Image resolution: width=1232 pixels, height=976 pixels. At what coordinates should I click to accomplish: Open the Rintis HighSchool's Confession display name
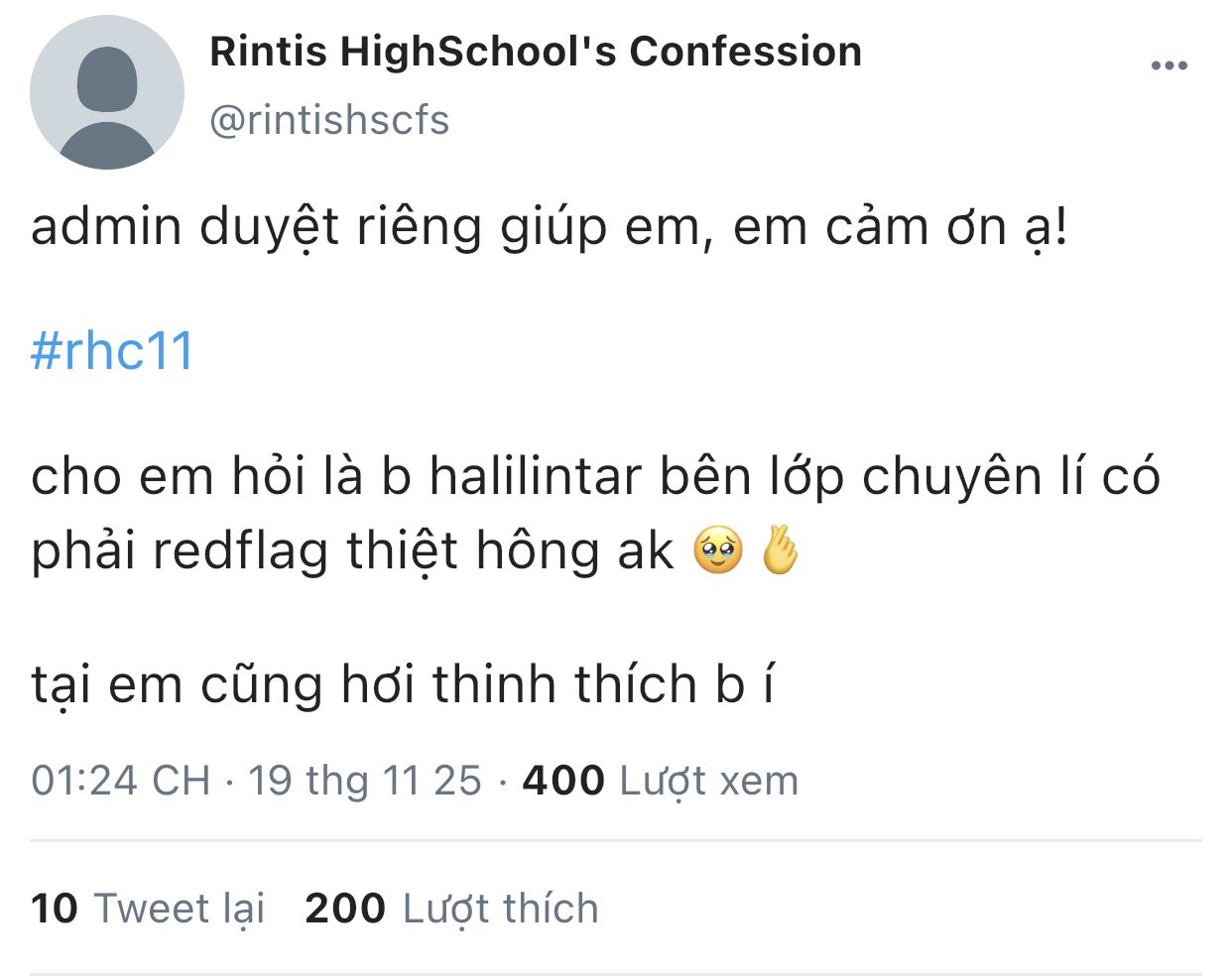pos(536,52)
